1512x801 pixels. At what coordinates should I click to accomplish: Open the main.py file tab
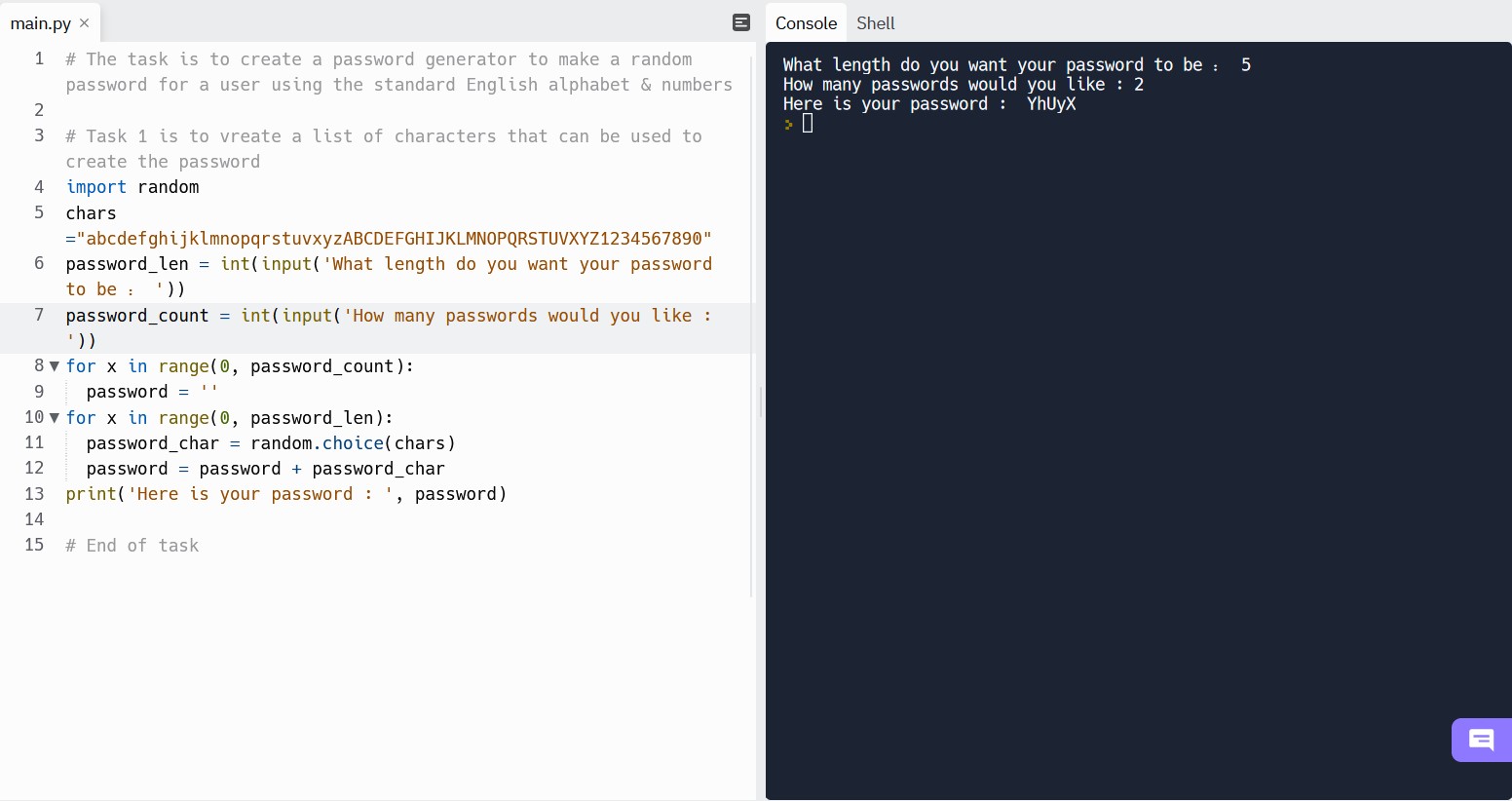pyautogui.click(x=41, y=23)
